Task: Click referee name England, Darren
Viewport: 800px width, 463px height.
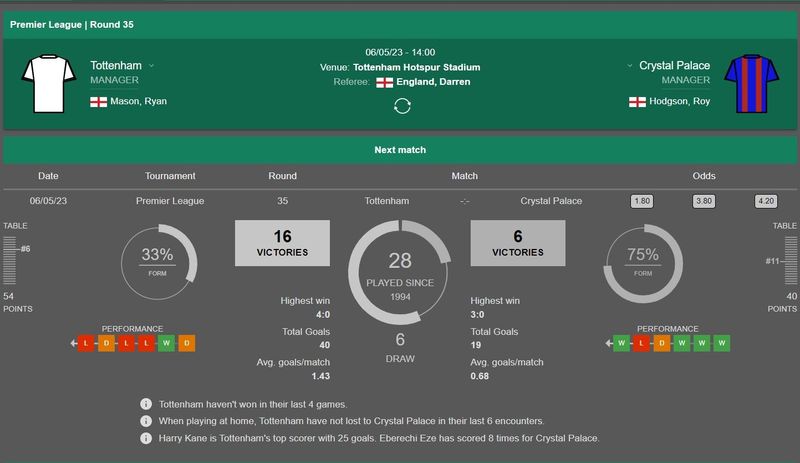Action: coord(433,82)
